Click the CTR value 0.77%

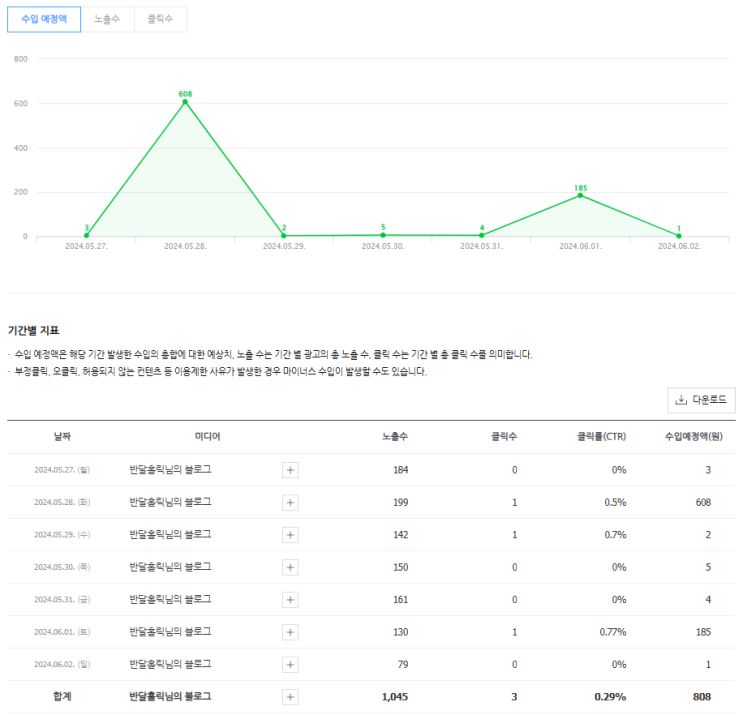tap(613, 632)
